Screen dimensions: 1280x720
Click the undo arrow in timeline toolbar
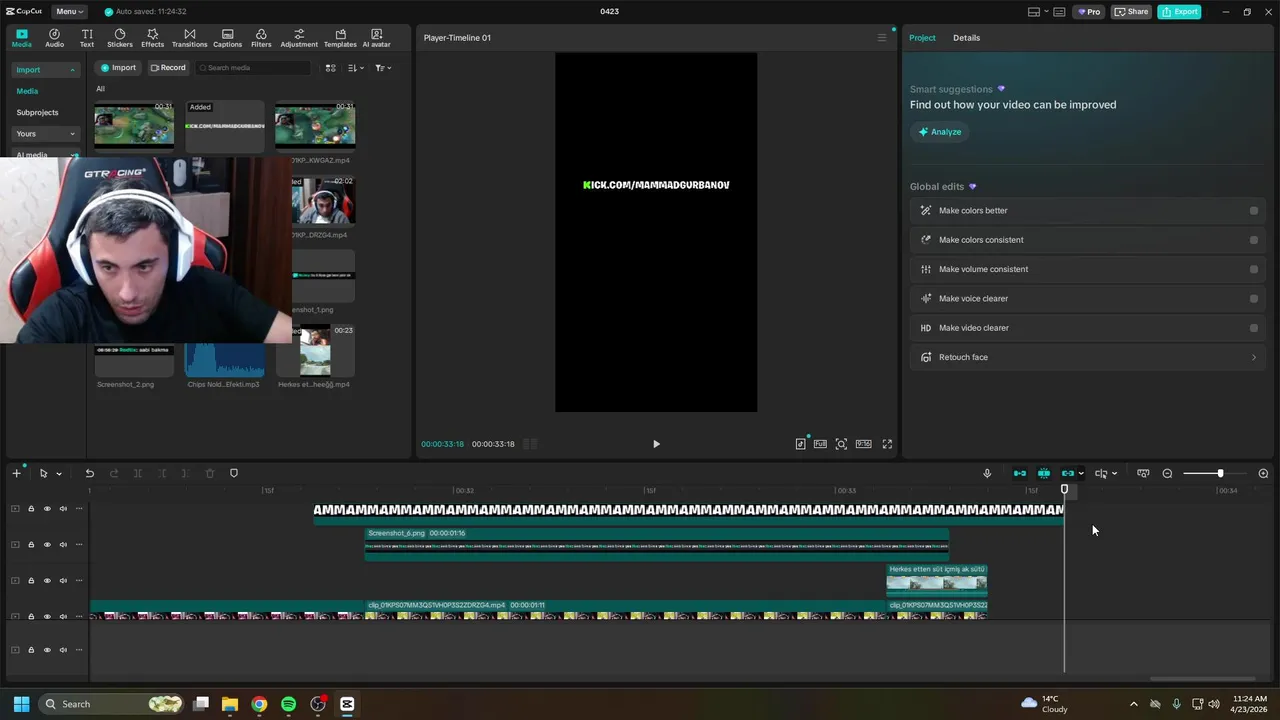coord(89,473)
